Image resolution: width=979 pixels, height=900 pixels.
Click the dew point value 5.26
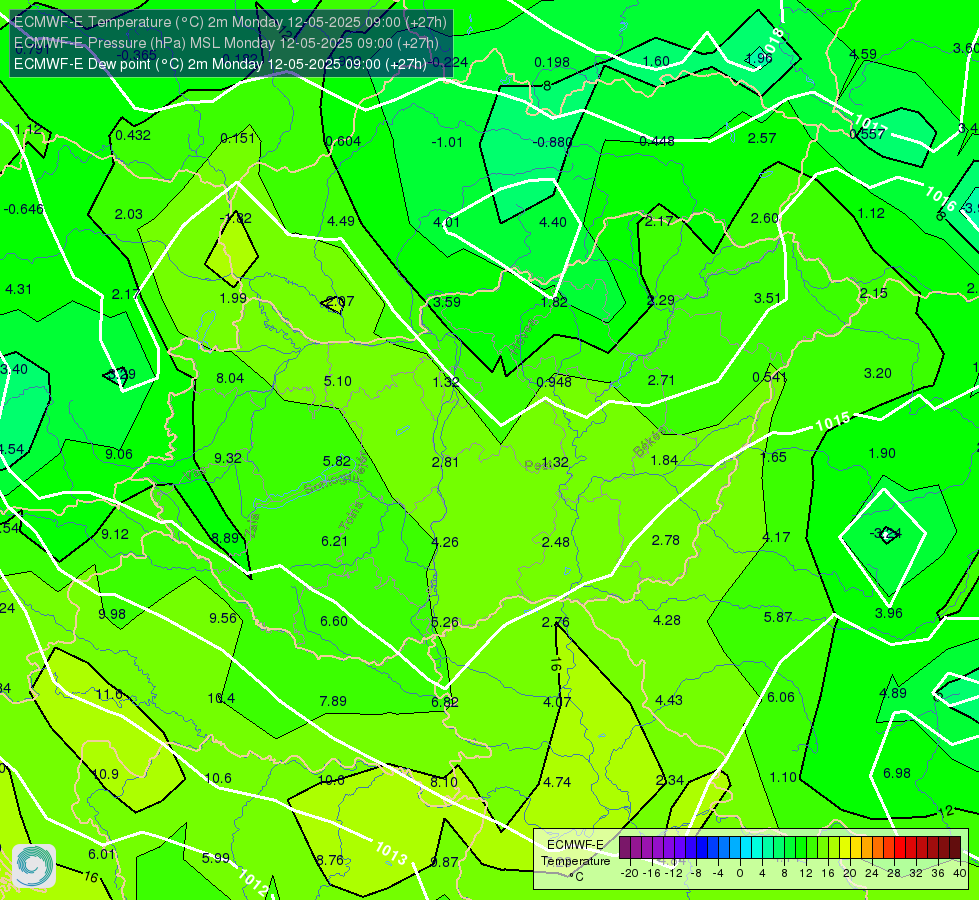pos(445,622)
